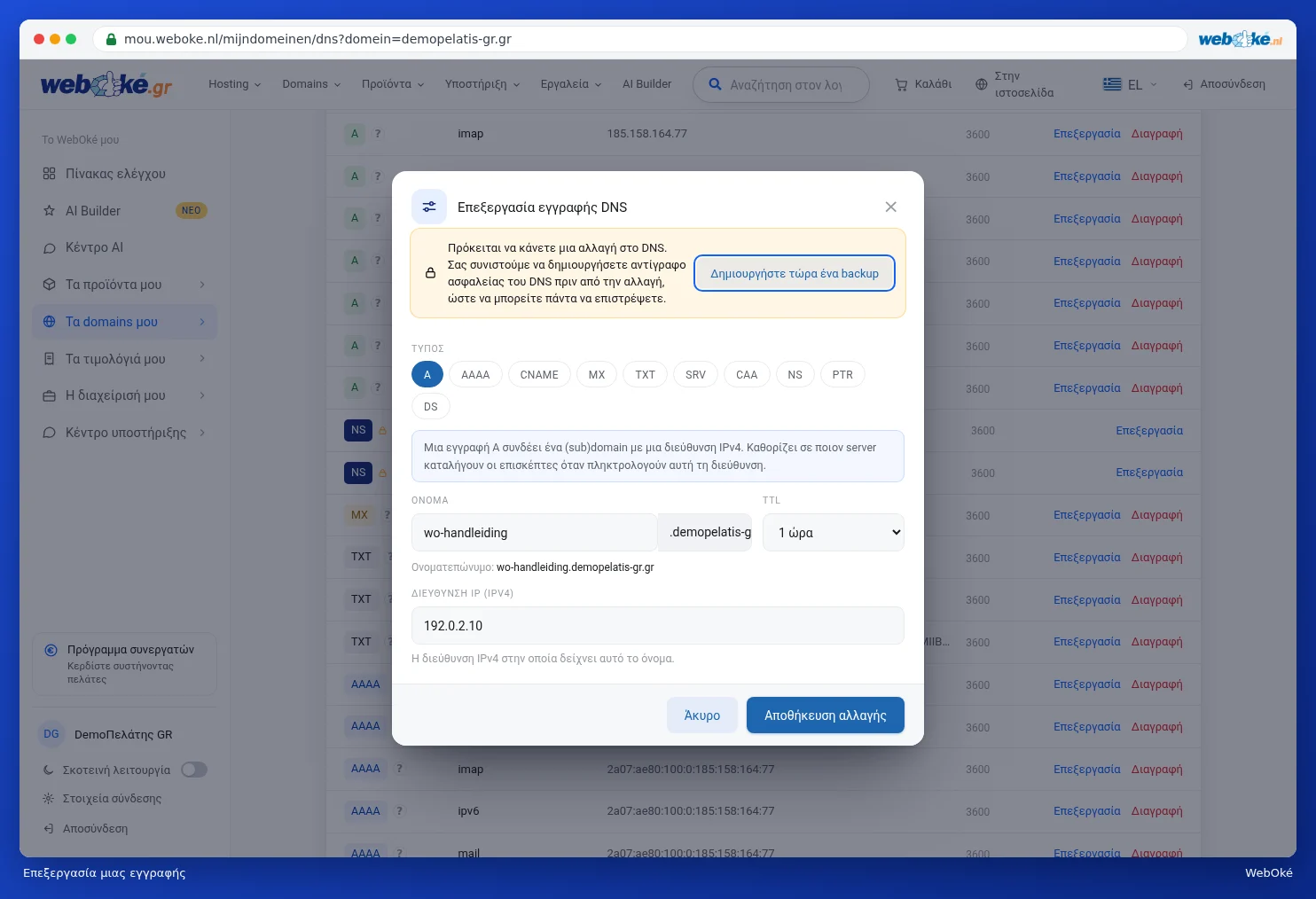Close the DNS edit dialog

click(890, 207)
